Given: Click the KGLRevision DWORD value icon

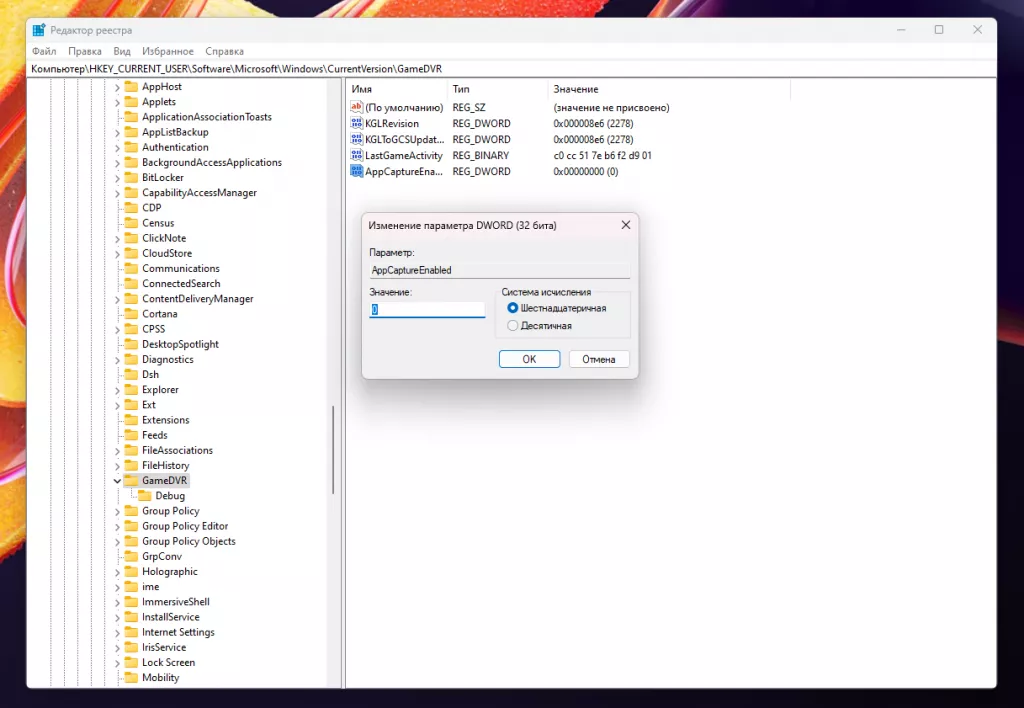Looking at the screenshot, I should click(x=356, y=123).
